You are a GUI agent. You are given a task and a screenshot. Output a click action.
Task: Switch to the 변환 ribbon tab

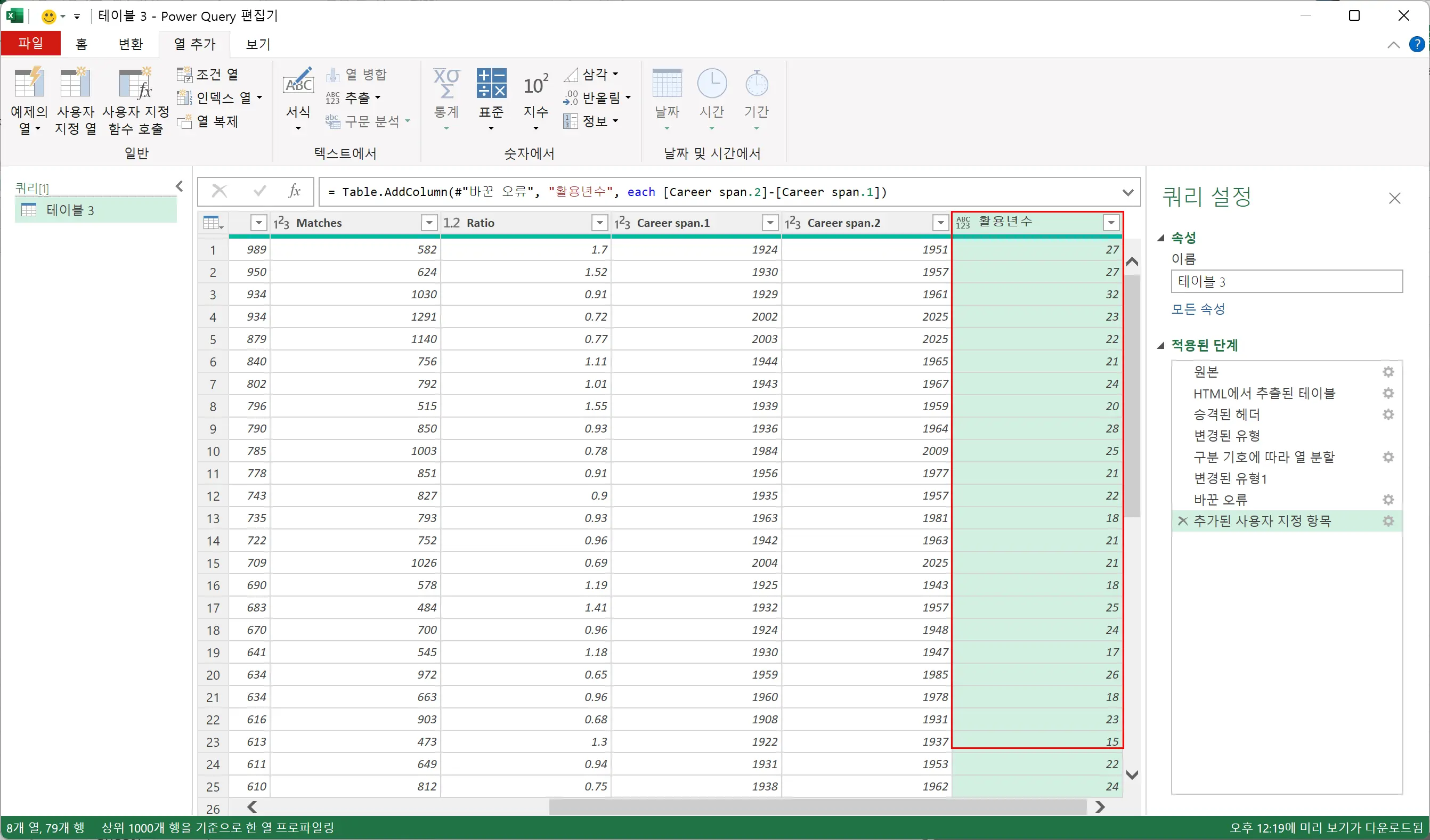click(131, 44)
